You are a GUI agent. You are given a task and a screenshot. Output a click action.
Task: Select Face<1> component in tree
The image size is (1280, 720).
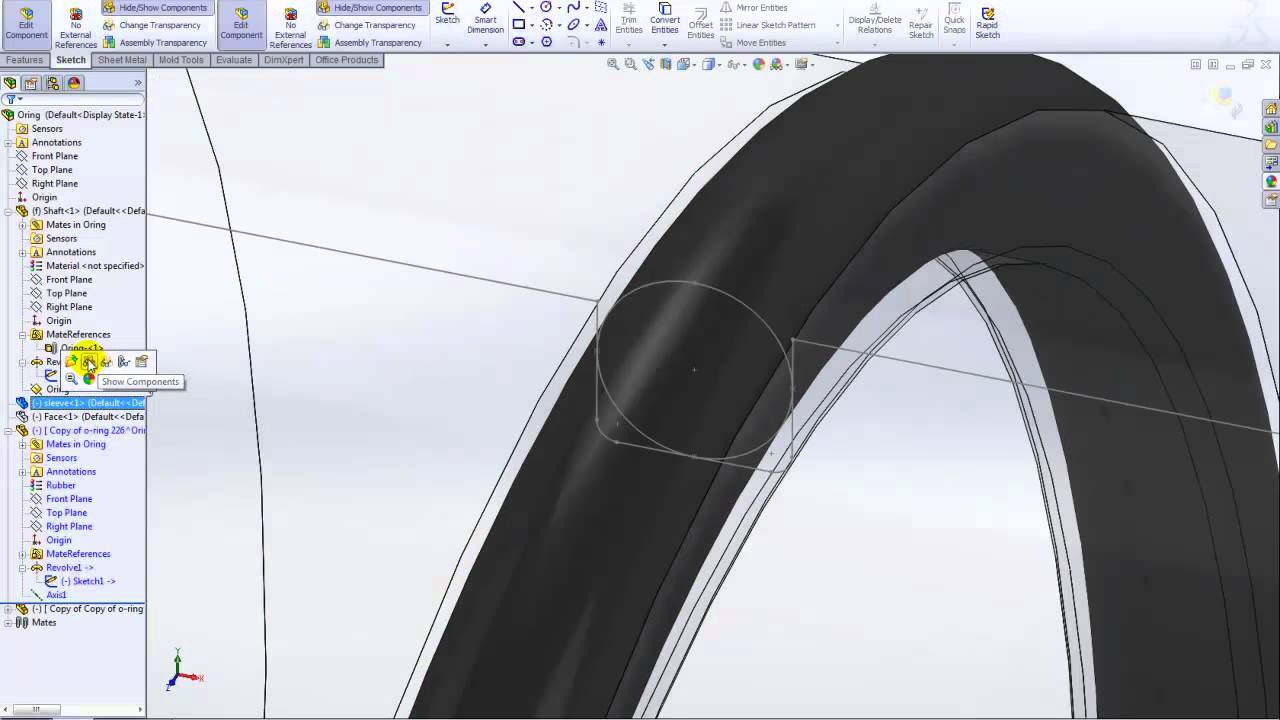point(88,417)
